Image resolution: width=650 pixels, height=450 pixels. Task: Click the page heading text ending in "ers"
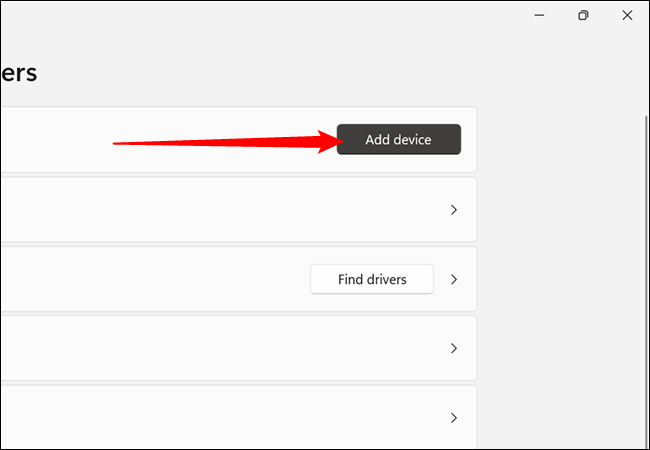point(18,73)
